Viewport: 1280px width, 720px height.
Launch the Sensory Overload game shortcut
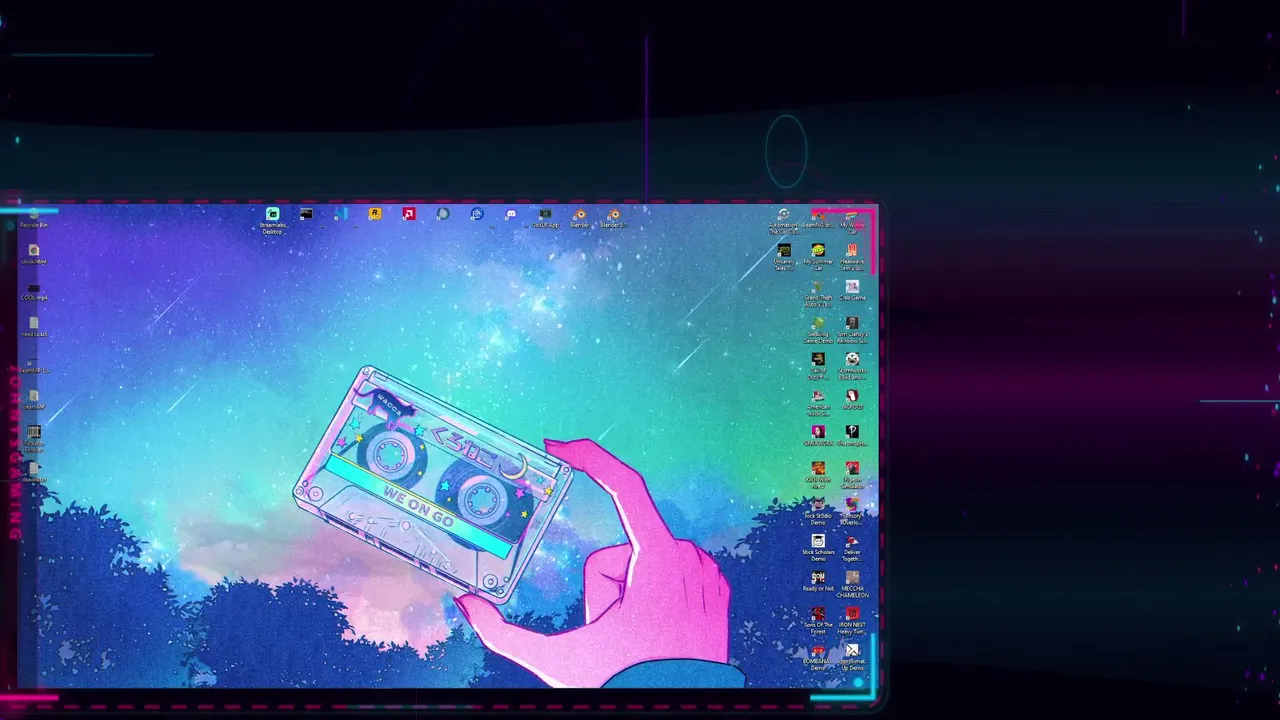point(852,512)
